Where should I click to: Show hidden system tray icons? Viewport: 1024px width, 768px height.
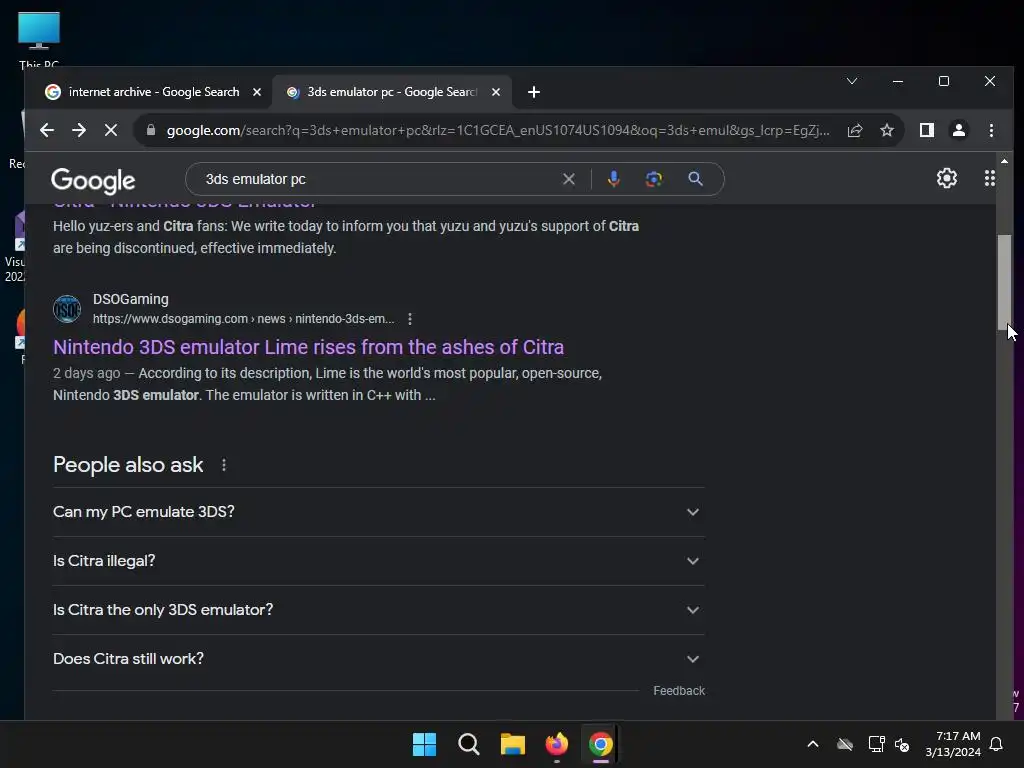pyautogui.click(x=813, y=744)
